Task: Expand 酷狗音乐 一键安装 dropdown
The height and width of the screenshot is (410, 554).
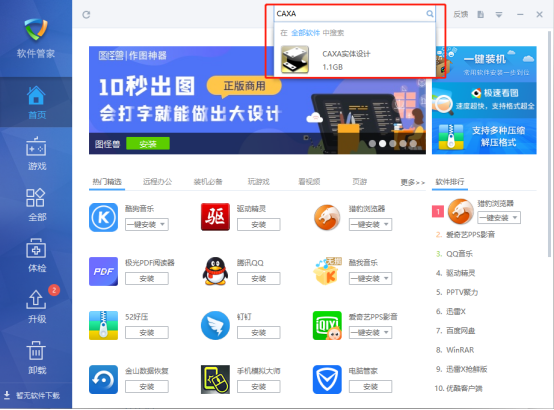Action: 162,224
